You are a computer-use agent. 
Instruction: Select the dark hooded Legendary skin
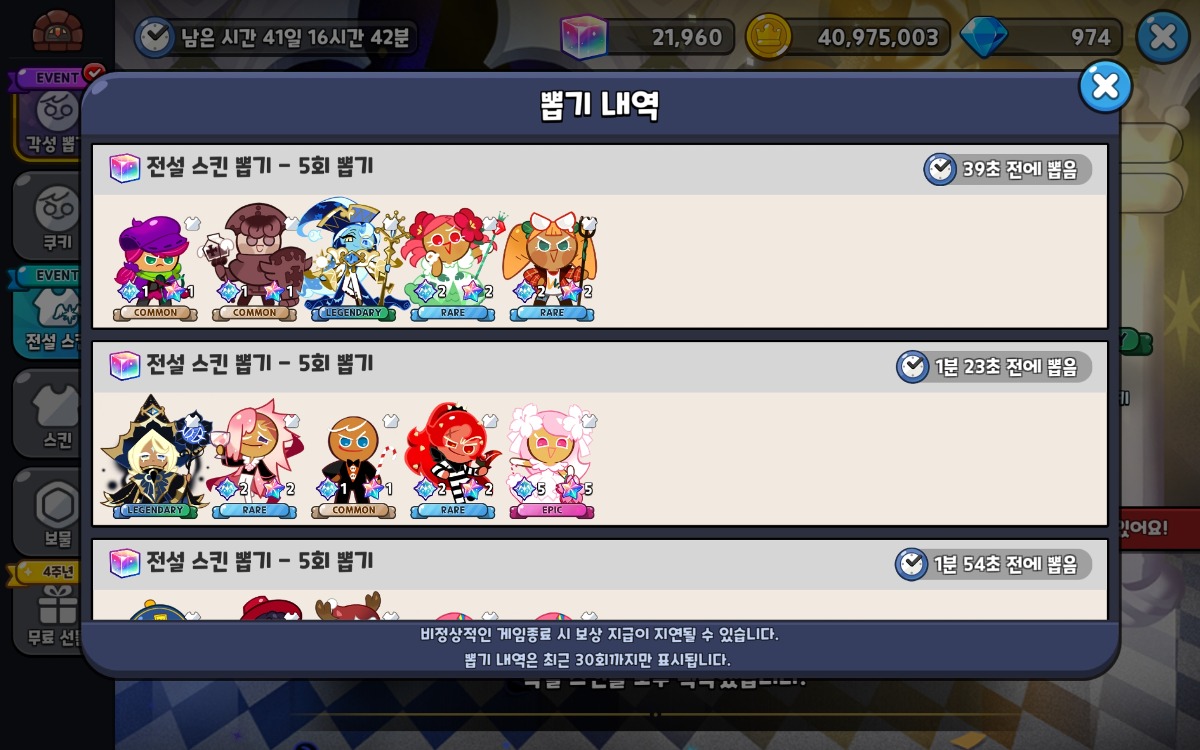[x=155, y=457]
